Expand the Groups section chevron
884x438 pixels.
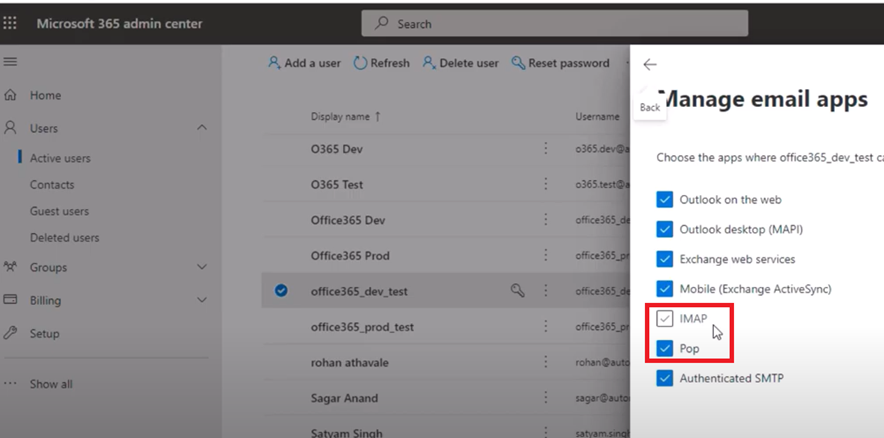pos(201,267)
